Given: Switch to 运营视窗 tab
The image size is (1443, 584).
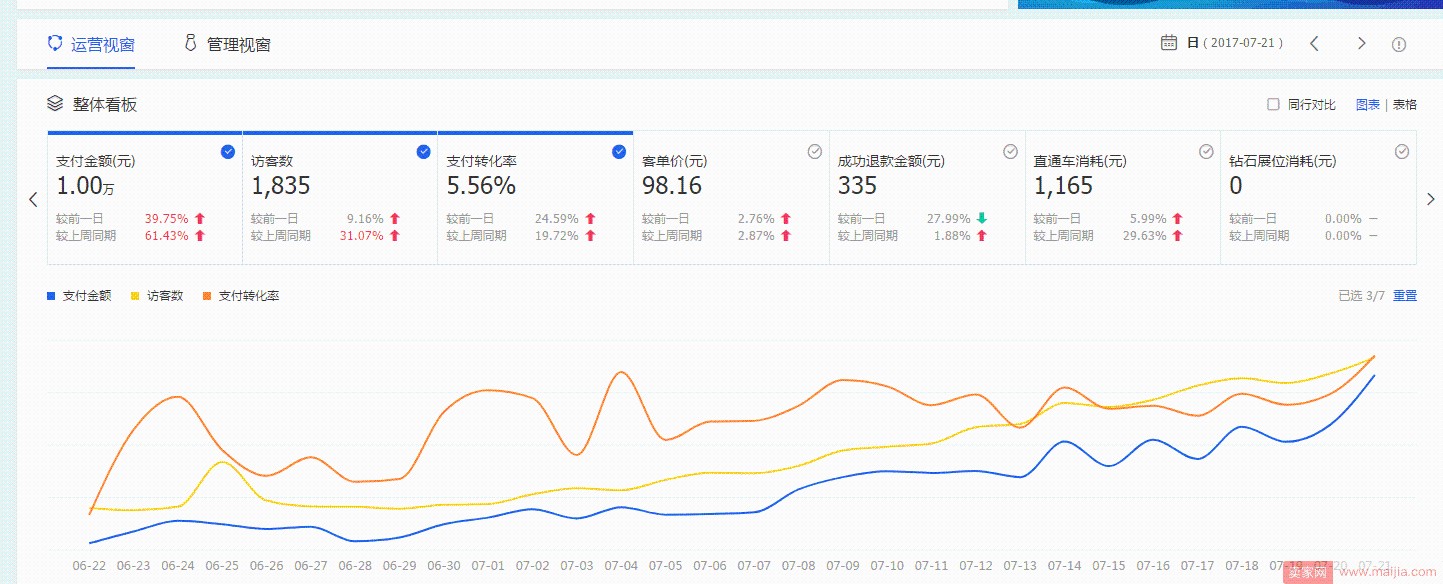Looking at the screenshot, I should (91, 44).
